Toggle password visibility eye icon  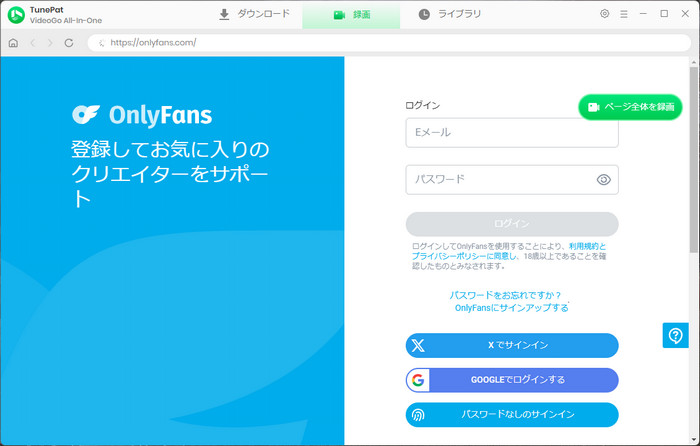tap(604, 179)
